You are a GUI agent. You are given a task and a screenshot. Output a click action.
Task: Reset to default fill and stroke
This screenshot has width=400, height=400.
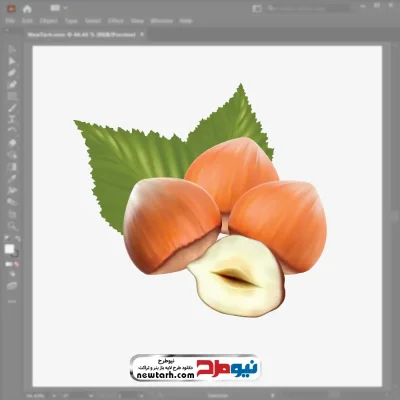coord(7,238)
